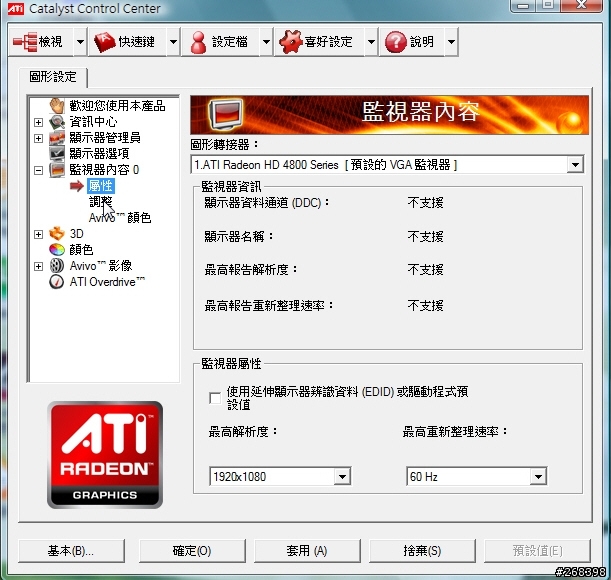This screenshot has height=580, width=611.
Task: Click the 顯示器名稱 label text
Action: coord(239,236)
